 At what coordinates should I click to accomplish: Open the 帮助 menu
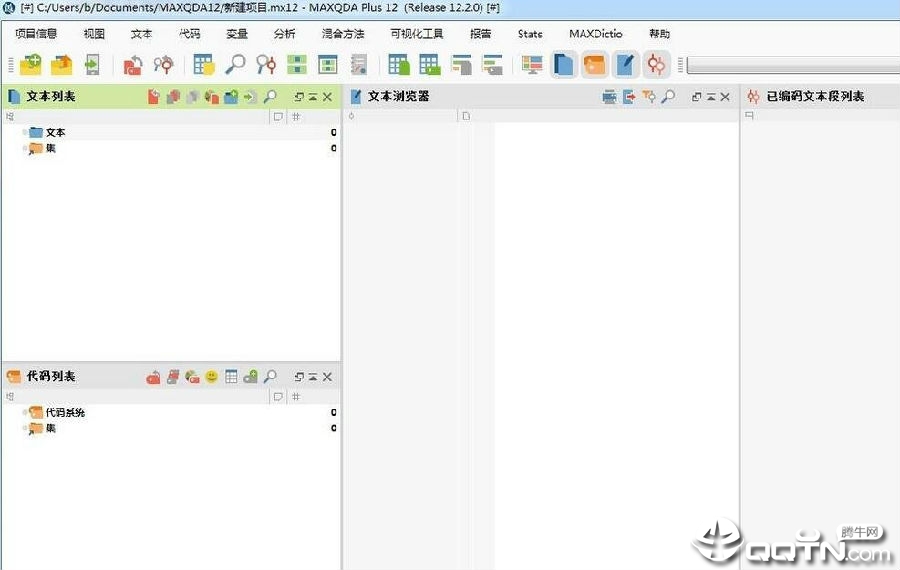(x=660, y=34)
